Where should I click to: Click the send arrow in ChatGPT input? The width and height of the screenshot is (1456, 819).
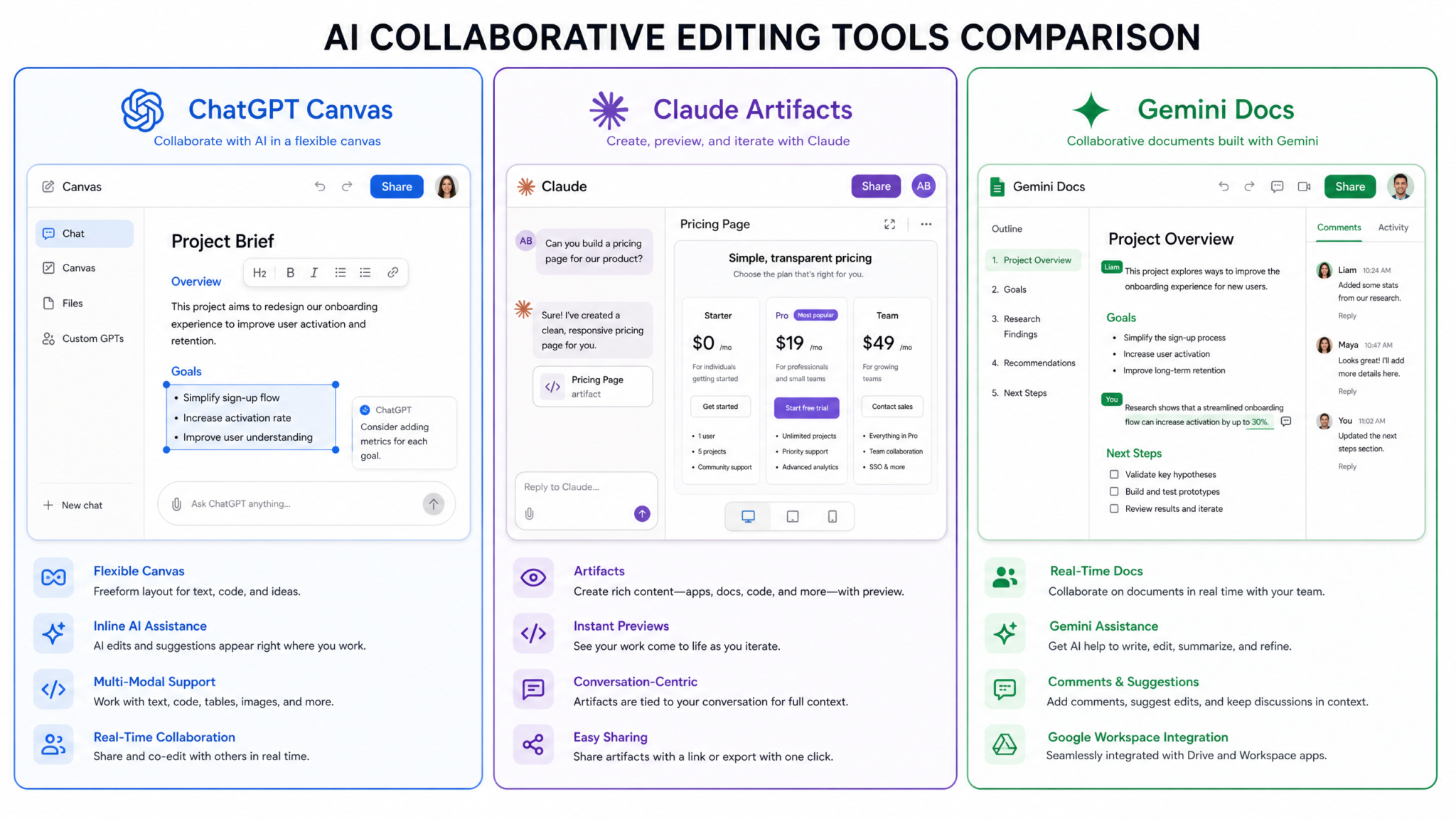pos(434,504)
